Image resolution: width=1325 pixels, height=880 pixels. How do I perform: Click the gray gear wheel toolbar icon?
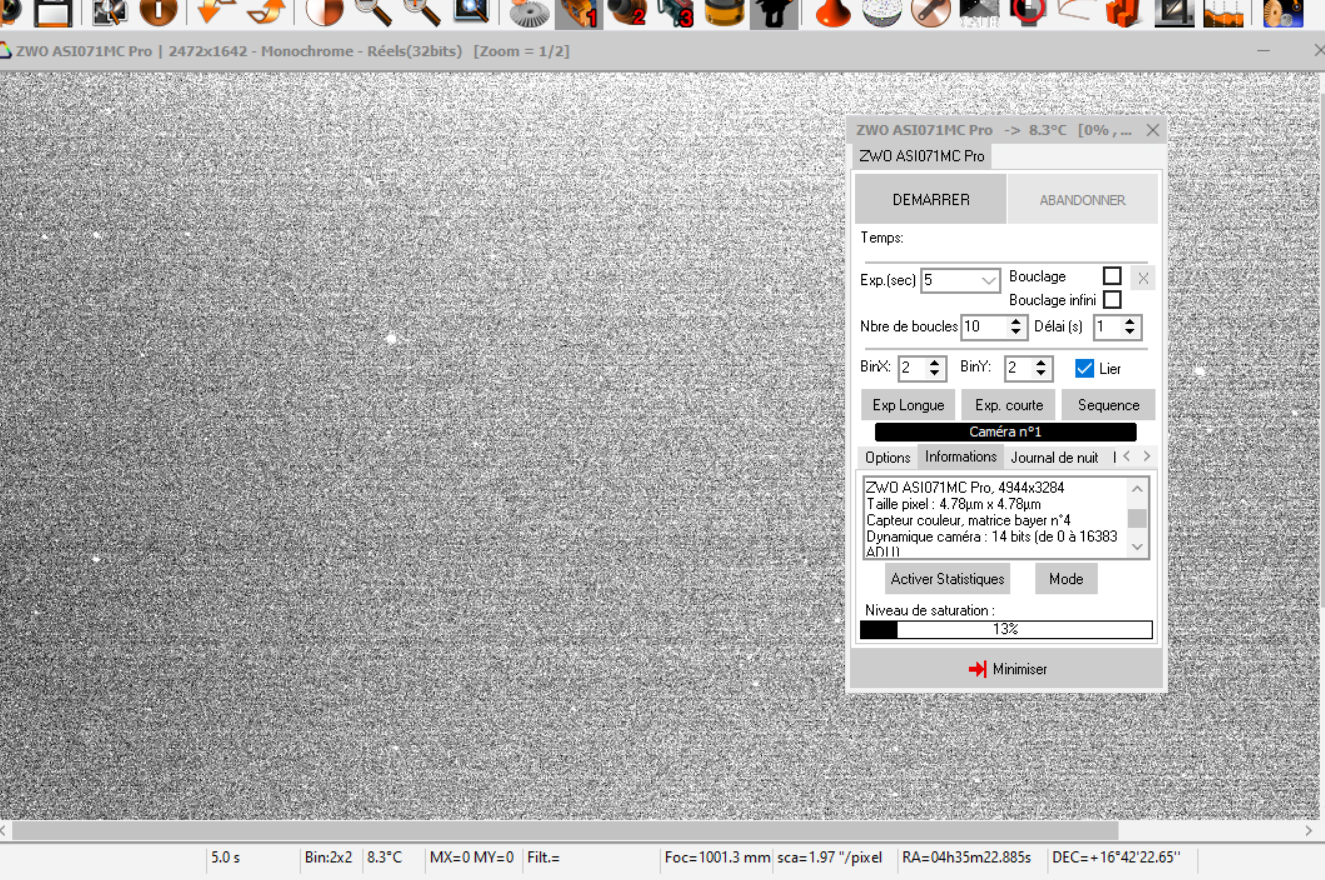point(529,12)
